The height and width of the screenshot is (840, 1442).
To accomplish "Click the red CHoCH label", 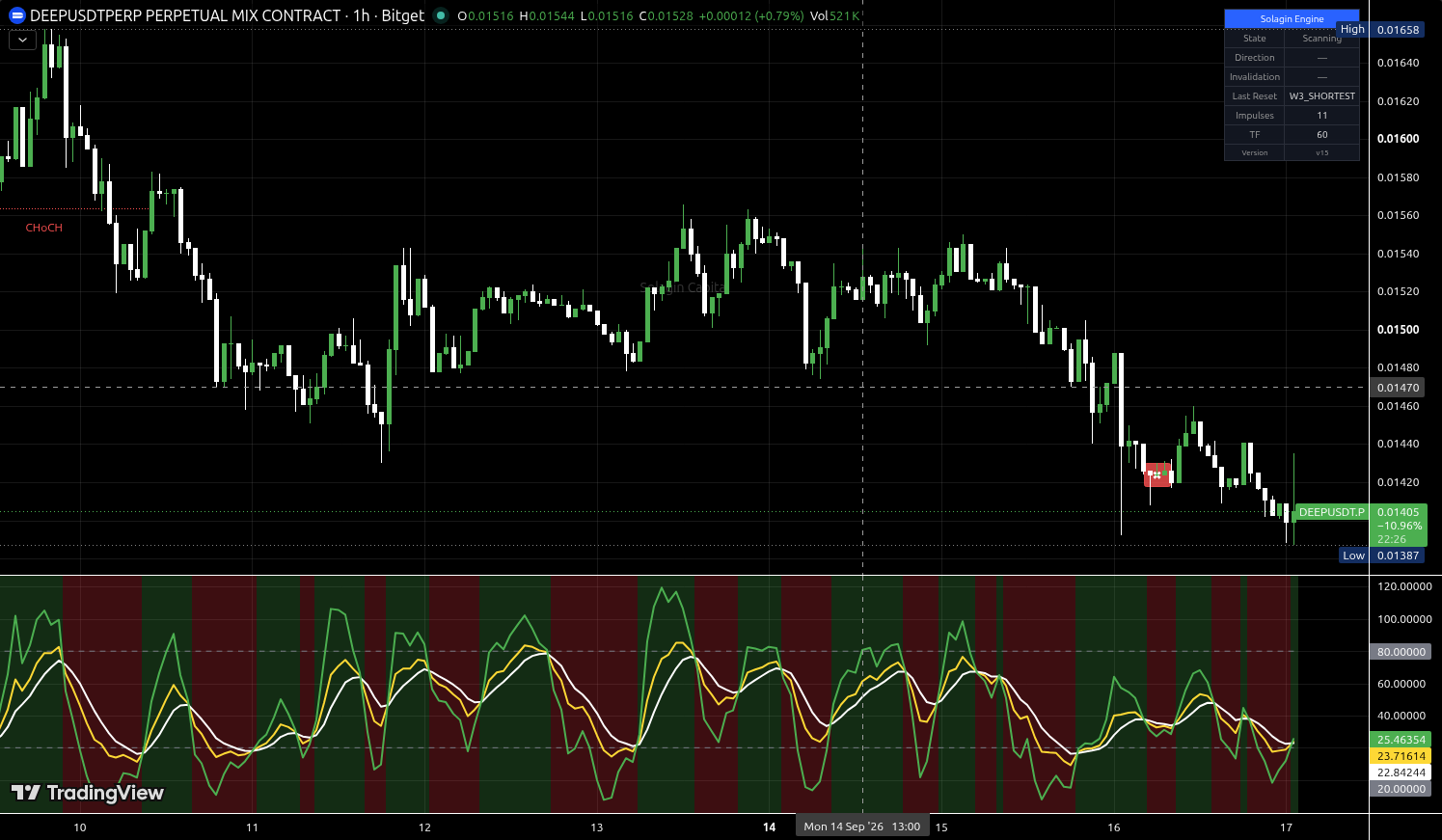I will click(x=43, y=228).
